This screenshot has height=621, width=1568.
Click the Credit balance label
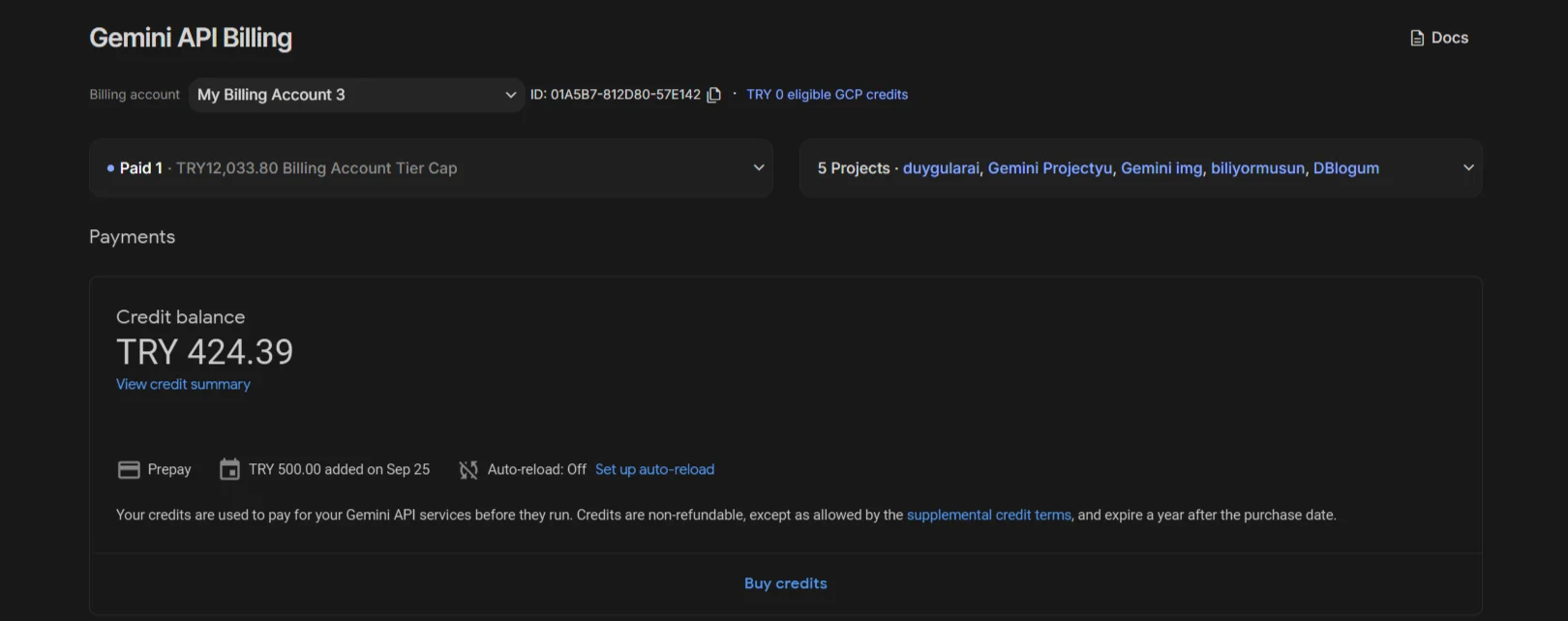[x=180, y=317]
